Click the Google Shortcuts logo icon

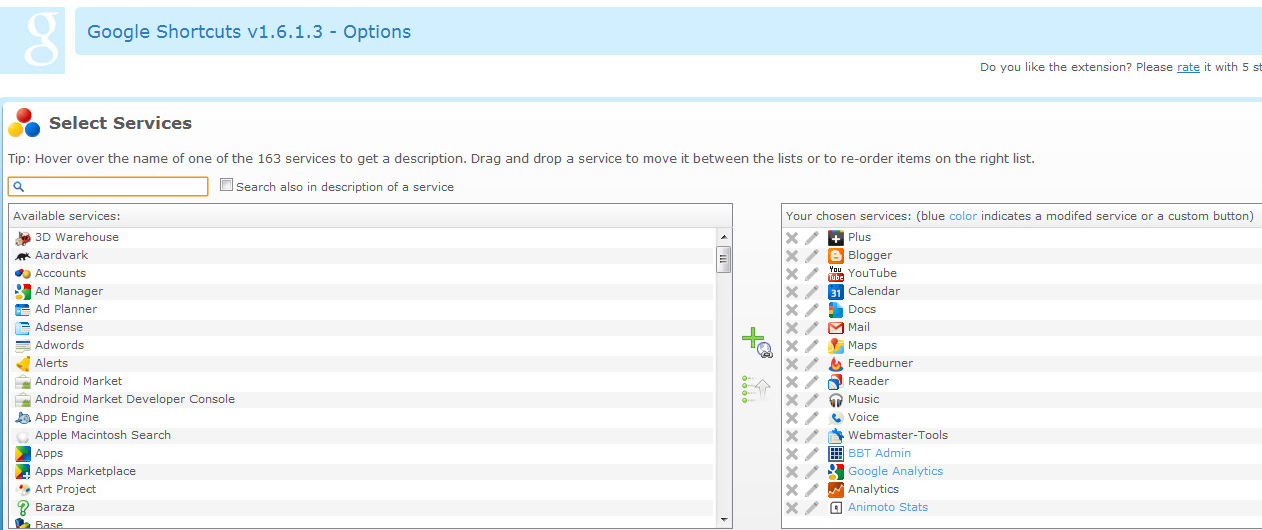pos(33,40)
